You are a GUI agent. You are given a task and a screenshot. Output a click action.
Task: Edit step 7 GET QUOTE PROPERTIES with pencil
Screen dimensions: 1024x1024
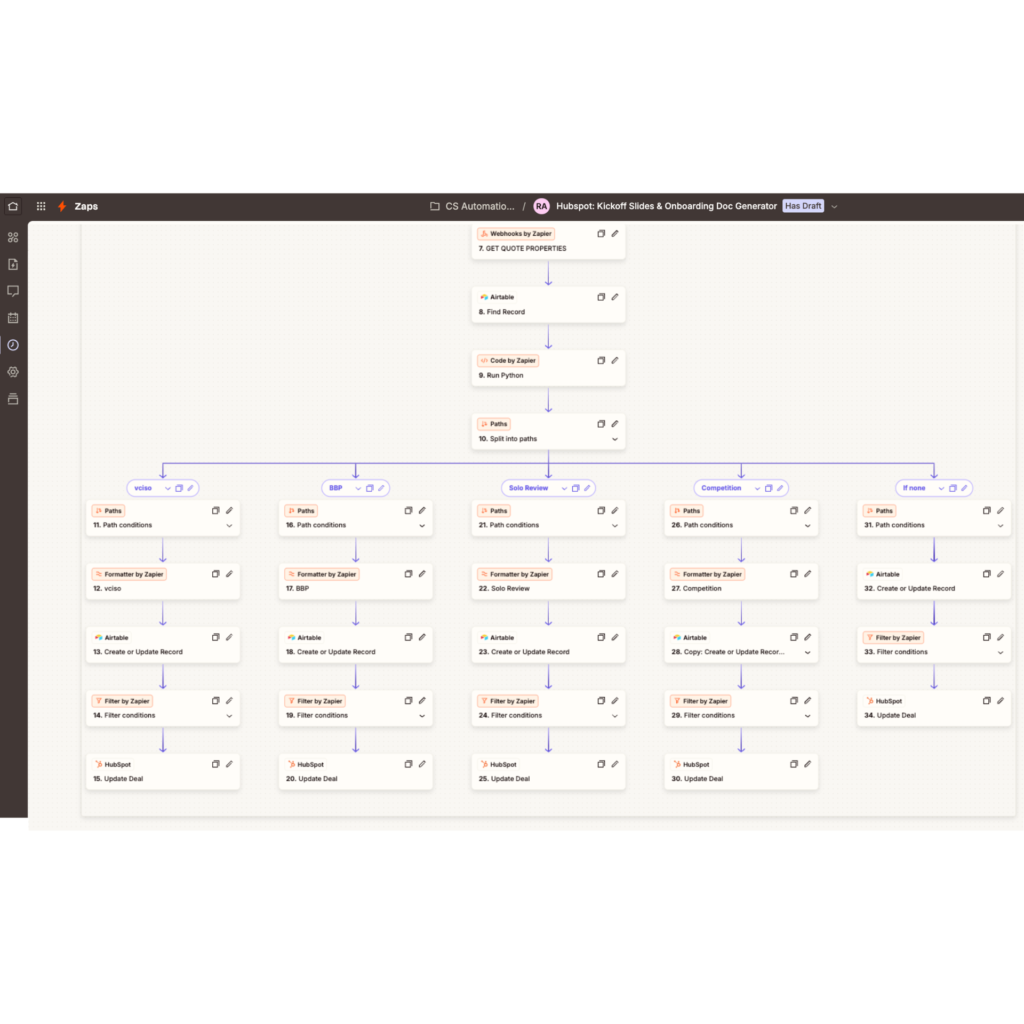(x=615, y=233)
